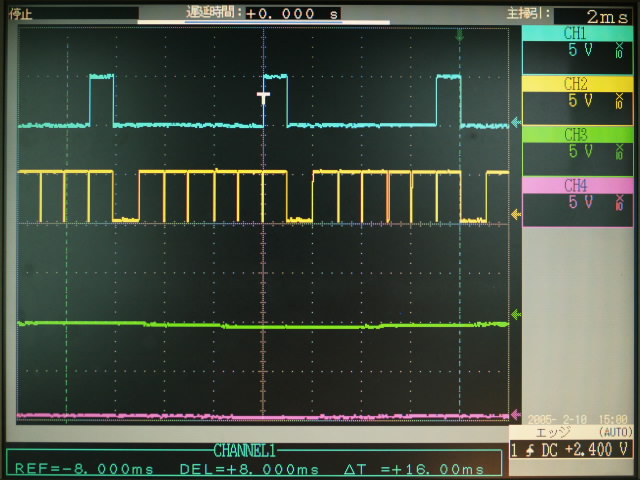Toggle the CH1 channel header
The height and width of the screenshot is (480, 640).
(576, 33)
